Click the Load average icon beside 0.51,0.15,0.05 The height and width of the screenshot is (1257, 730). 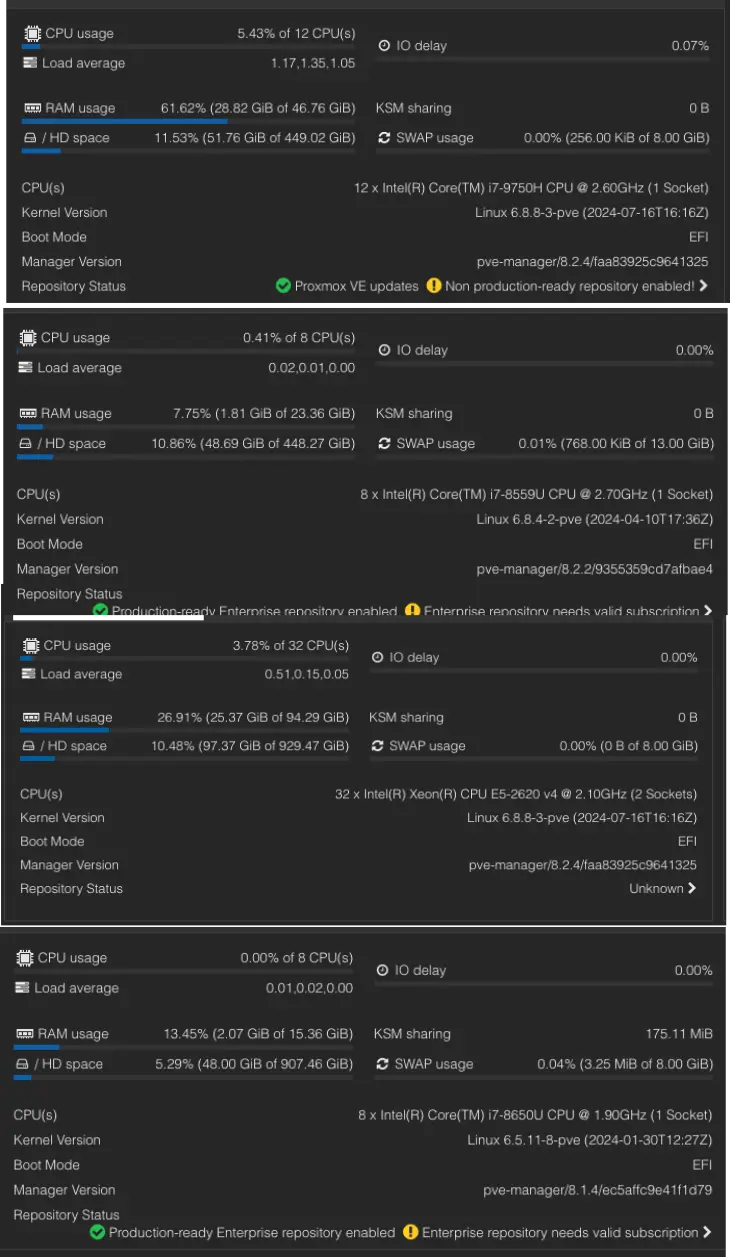(28, 674)
